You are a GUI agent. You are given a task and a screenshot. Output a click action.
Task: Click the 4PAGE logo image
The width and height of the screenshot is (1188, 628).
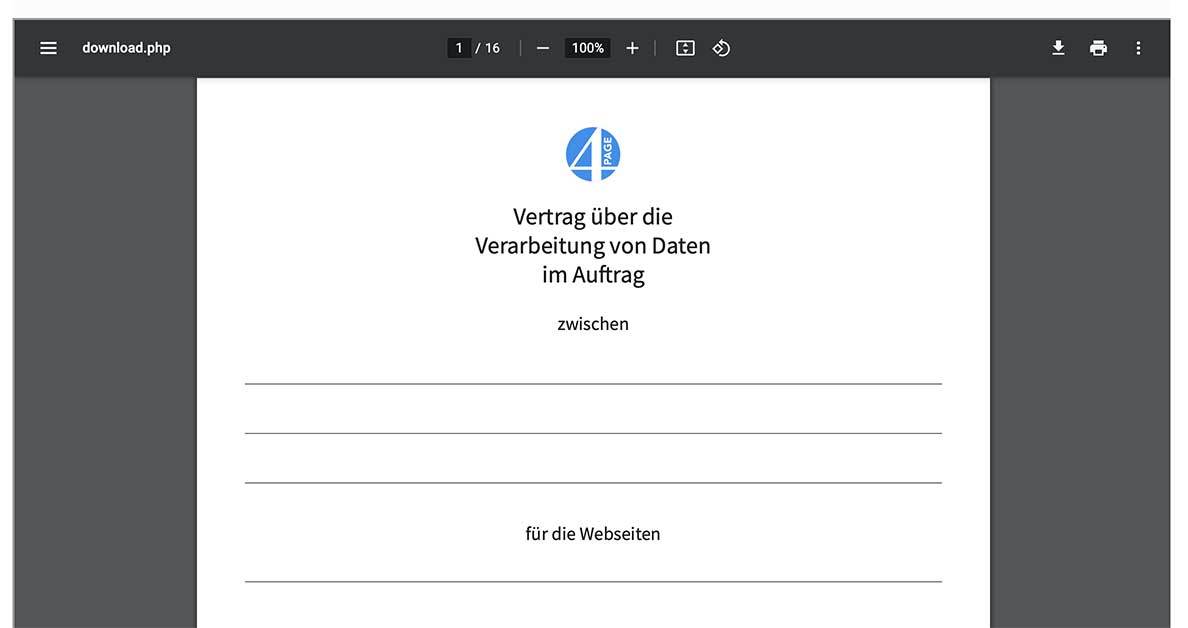point(593,155)
